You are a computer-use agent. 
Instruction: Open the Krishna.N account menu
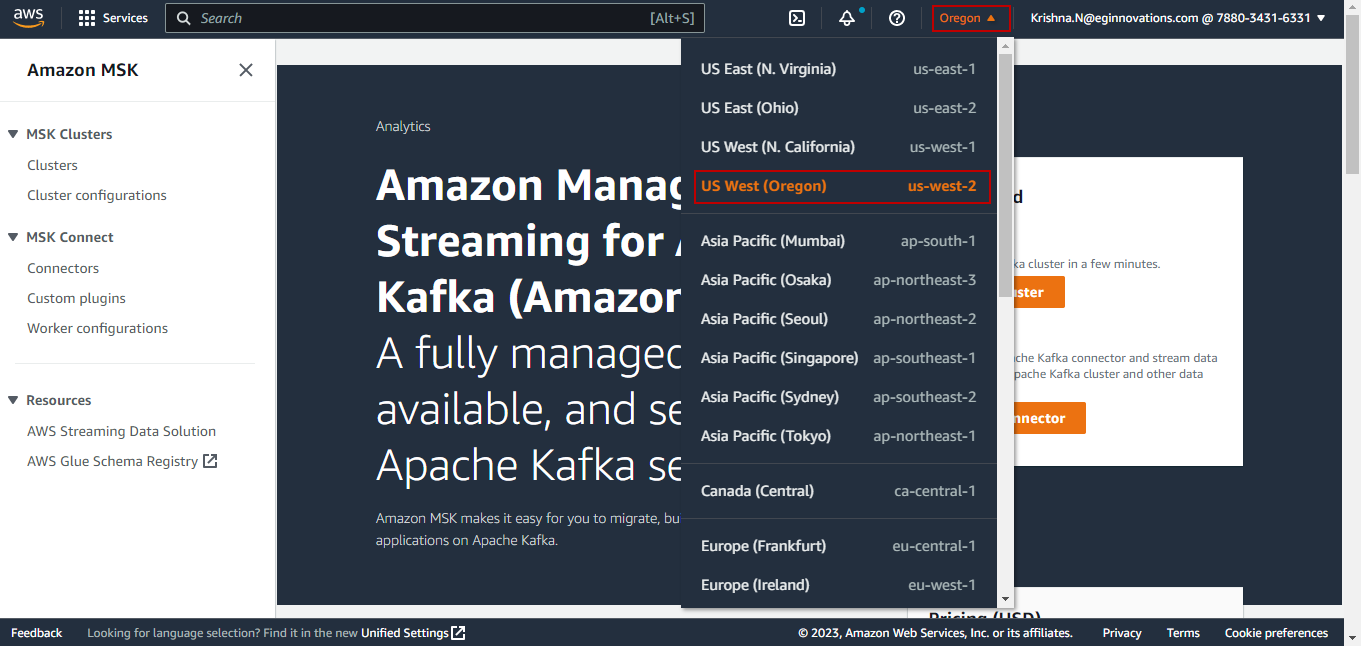point(1178,18)
